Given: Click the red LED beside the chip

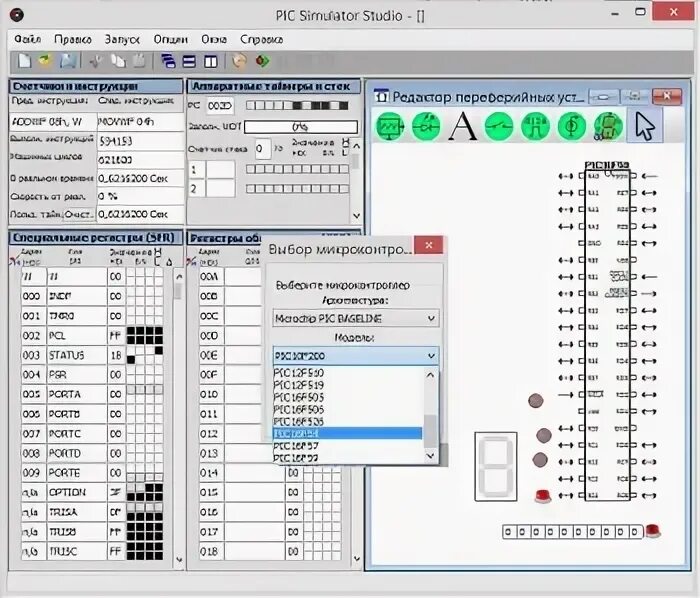Looking at the screenshot, I should (x=543, y=496).
